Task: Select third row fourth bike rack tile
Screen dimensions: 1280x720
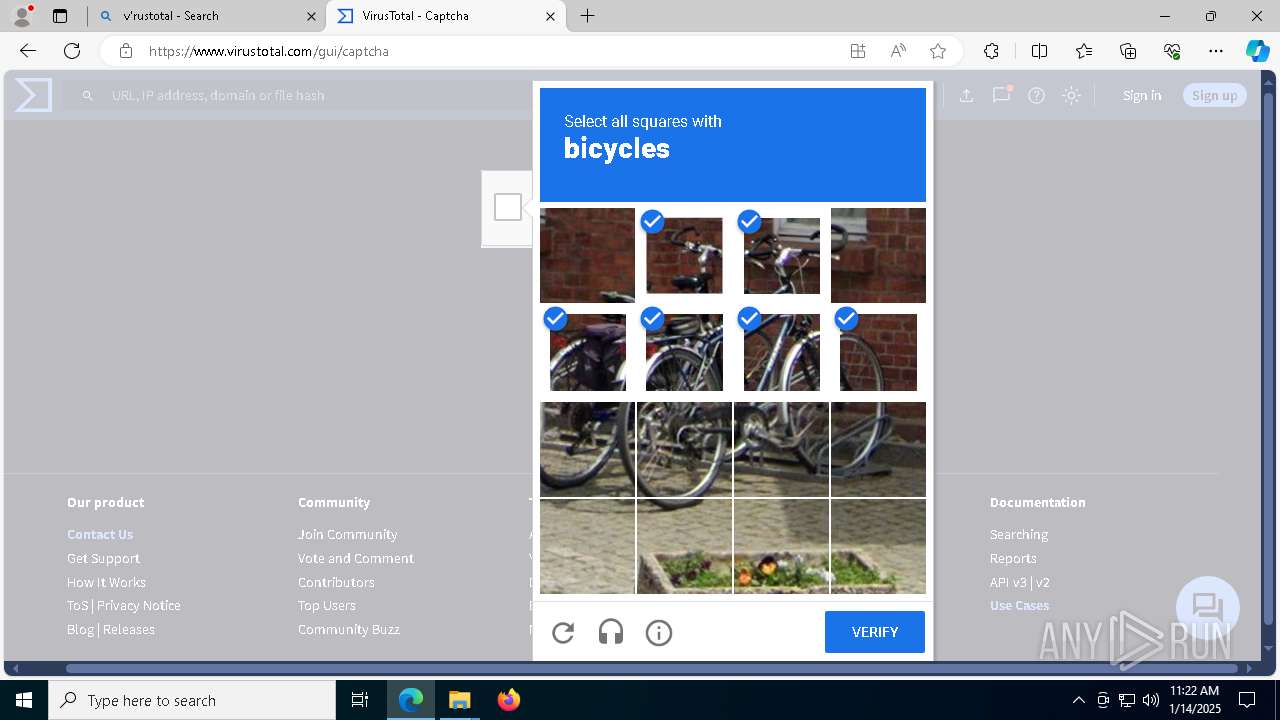Action: click(x=878, y=449)
